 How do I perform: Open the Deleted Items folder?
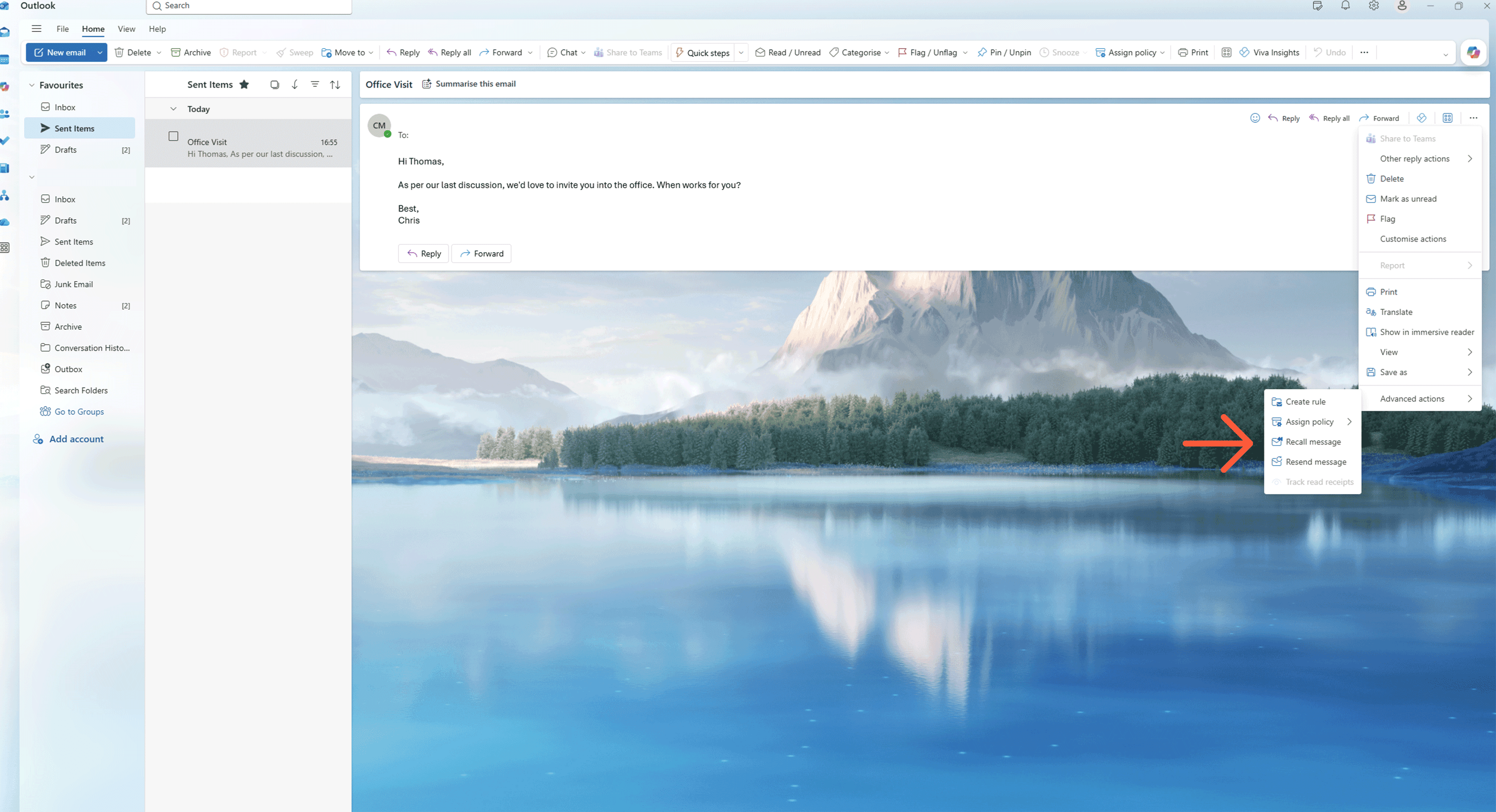pos(80,263)
